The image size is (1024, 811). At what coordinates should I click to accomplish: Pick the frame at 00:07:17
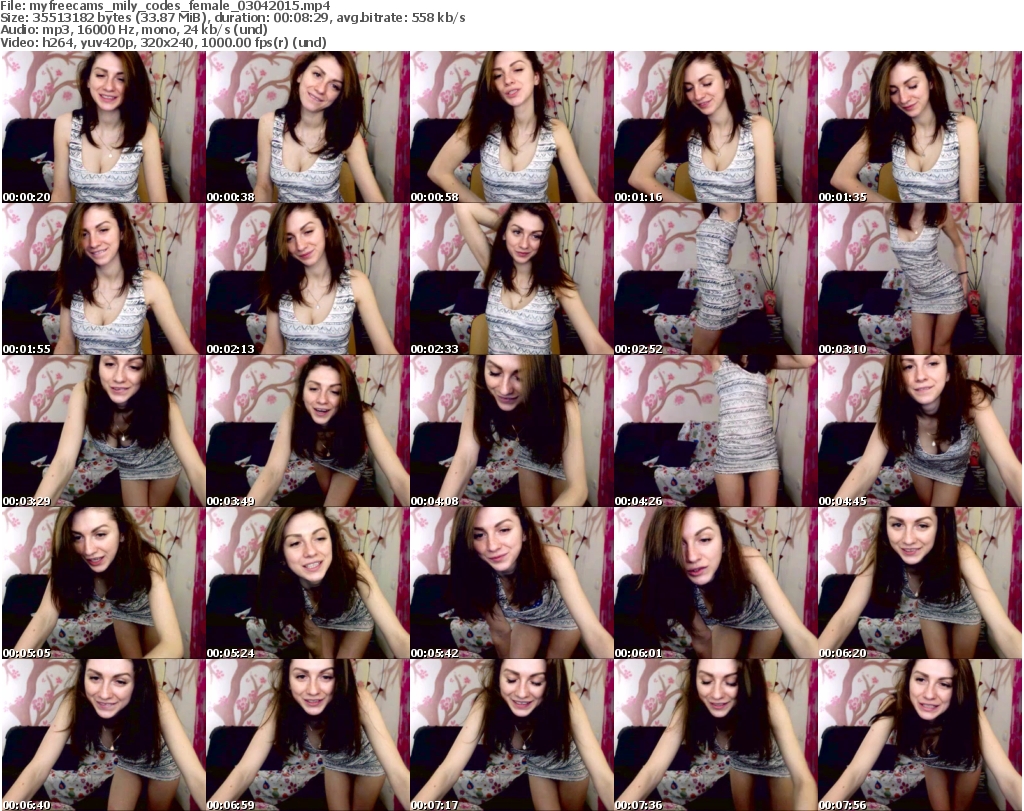511,735
